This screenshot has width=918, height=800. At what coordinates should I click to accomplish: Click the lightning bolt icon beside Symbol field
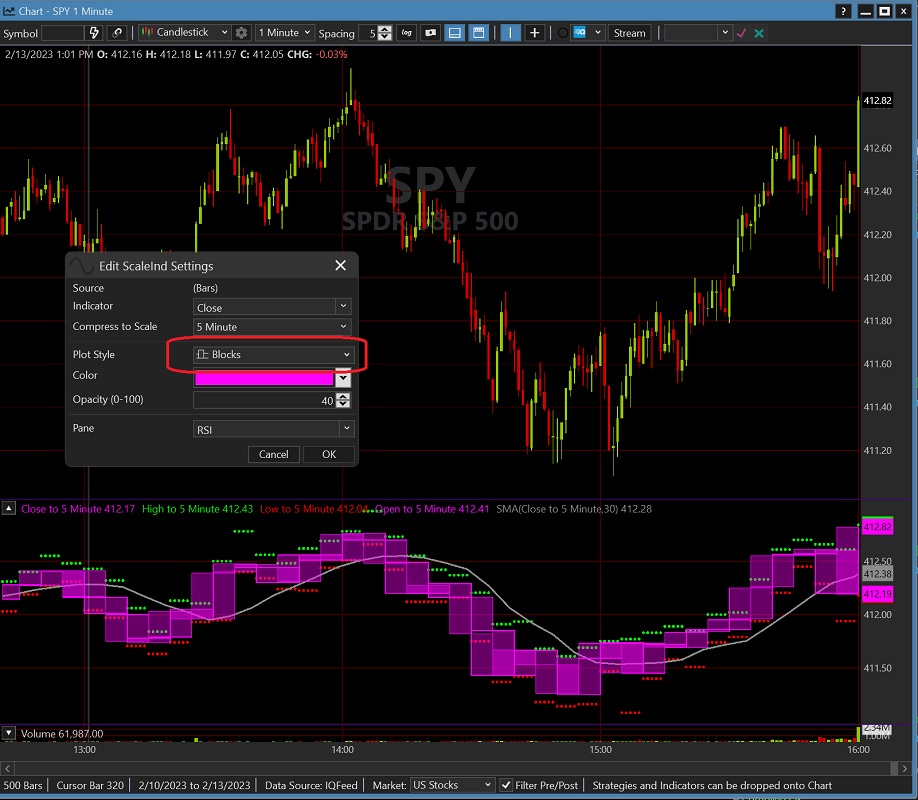pyautogui.click(x=96, y=33)
